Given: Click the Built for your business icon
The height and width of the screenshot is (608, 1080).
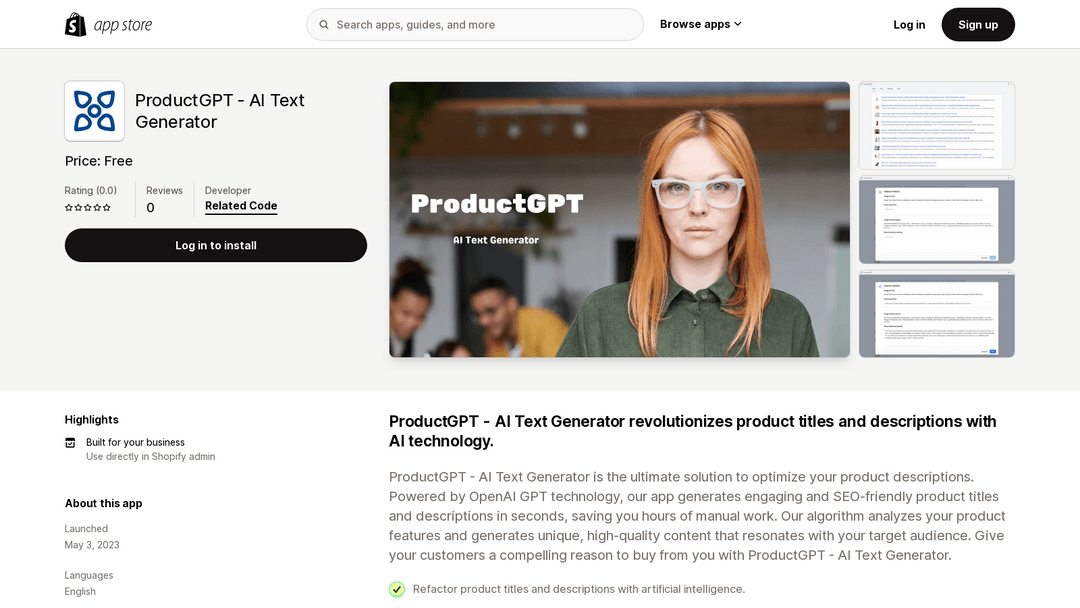Looking at the screenshot, I should coord(70,442).
